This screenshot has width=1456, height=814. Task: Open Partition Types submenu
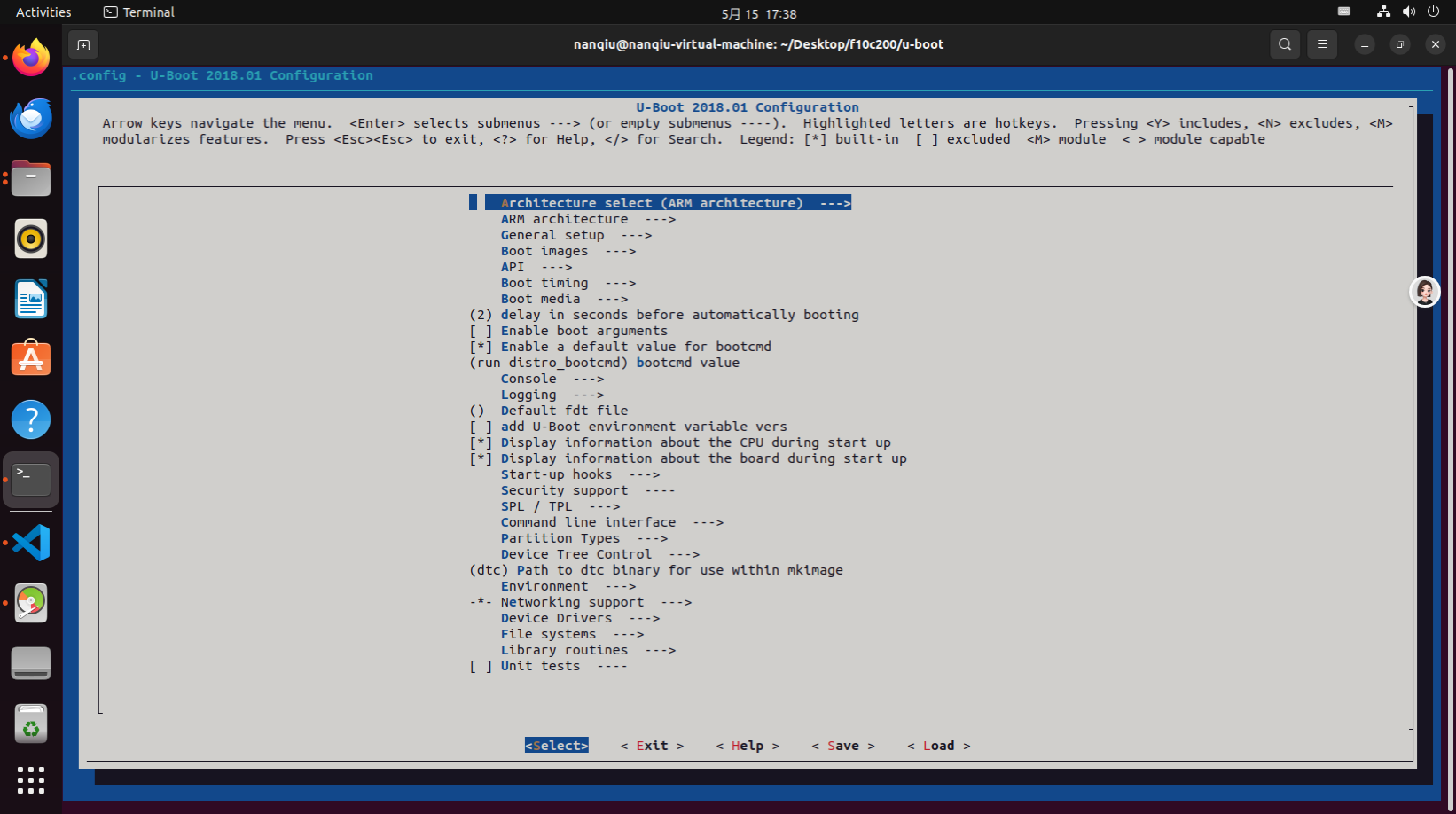tap(584, 538)
